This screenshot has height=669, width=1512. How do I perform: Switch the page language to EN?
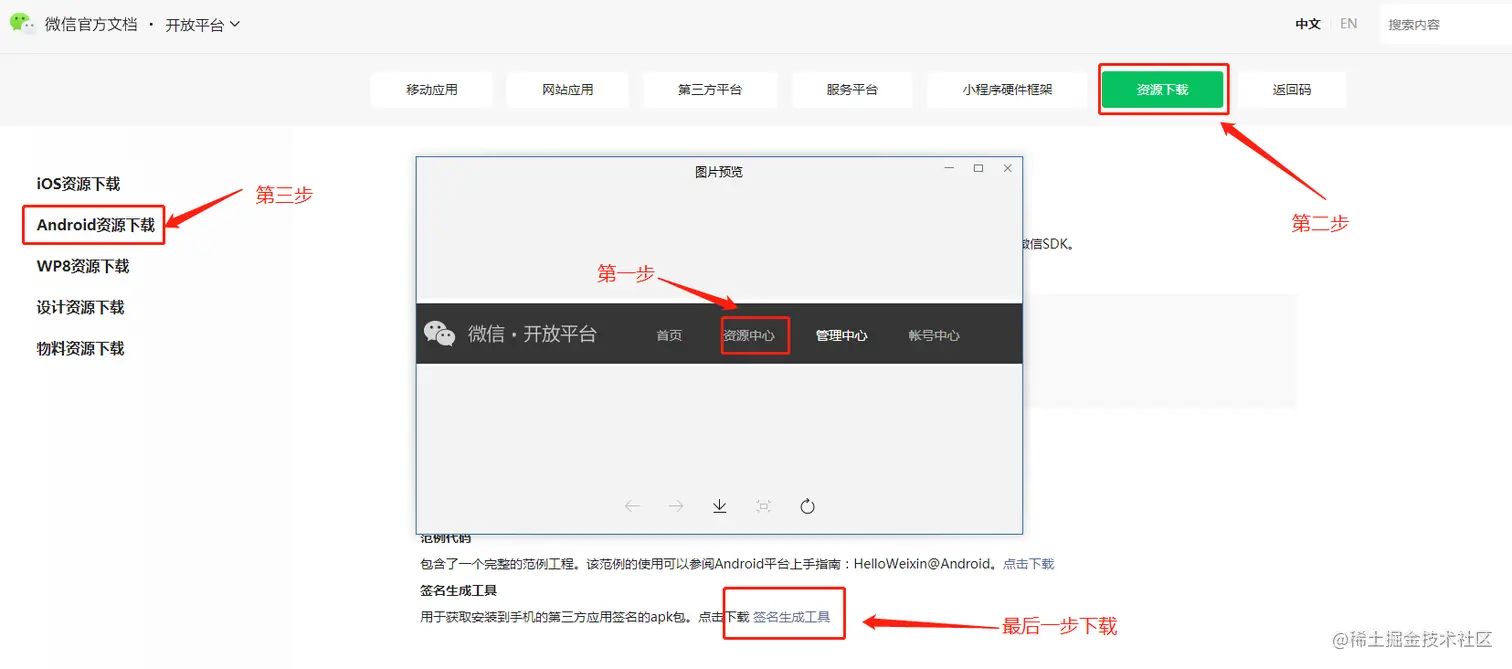[x=1349, y=24]
